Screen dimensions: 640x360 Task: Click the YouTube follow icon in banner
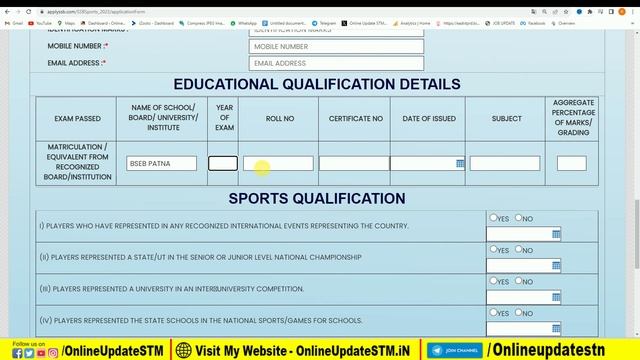pos(41,353)
